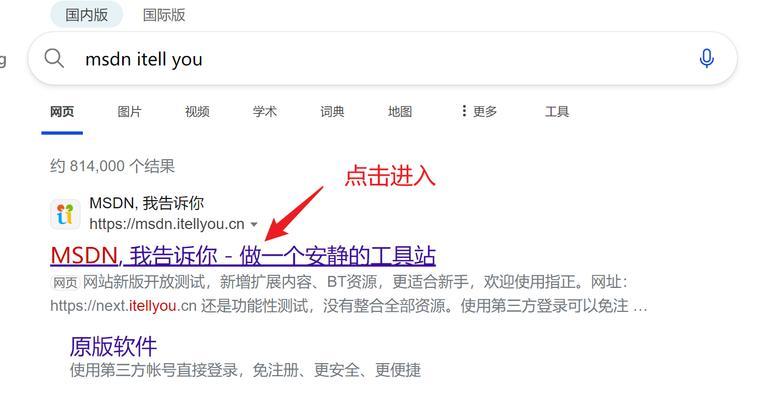
Task: Open the 学术 tab
Action: pos(265,111)
